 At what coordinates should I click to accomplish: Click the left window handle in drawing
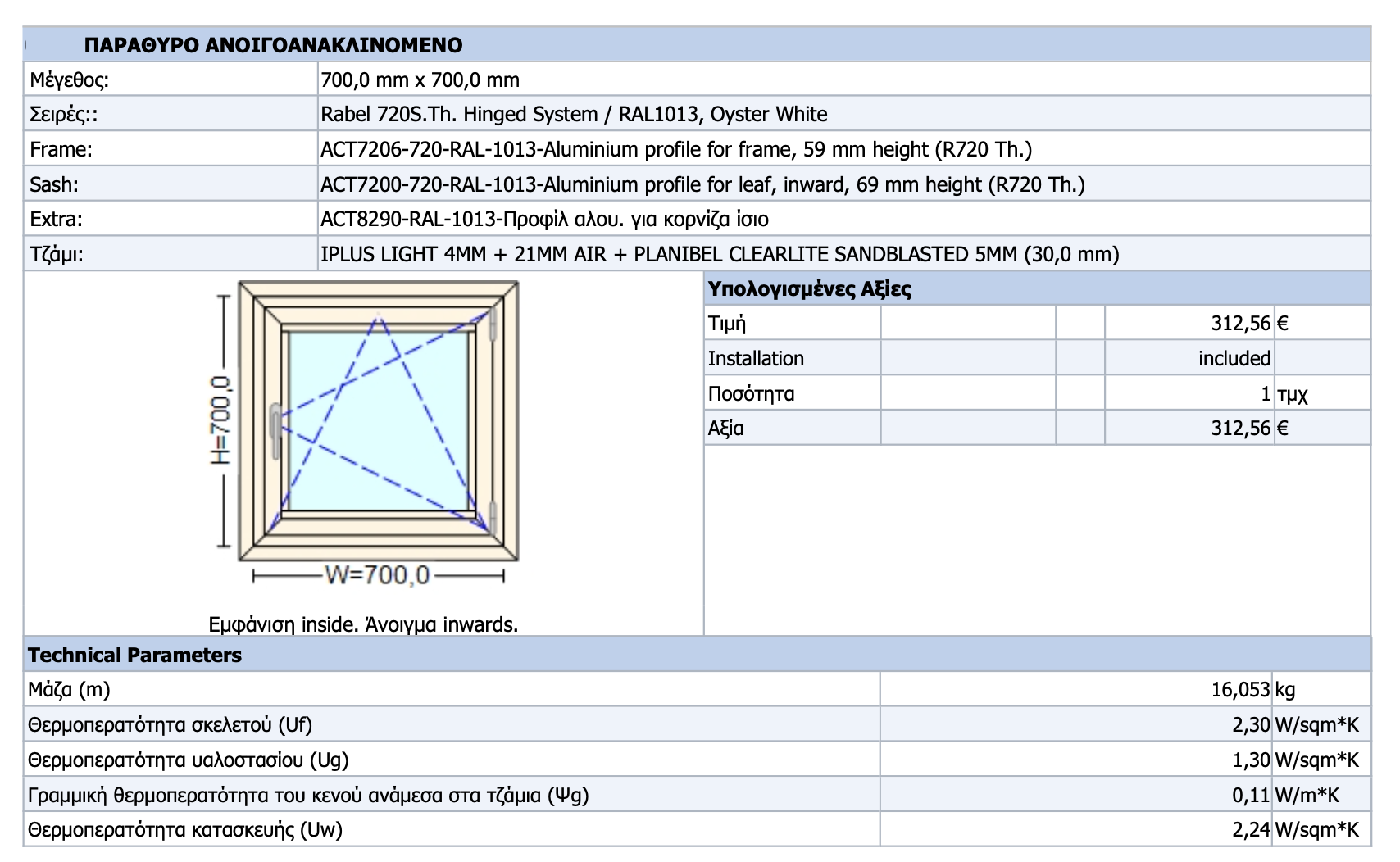coord(276,429)
